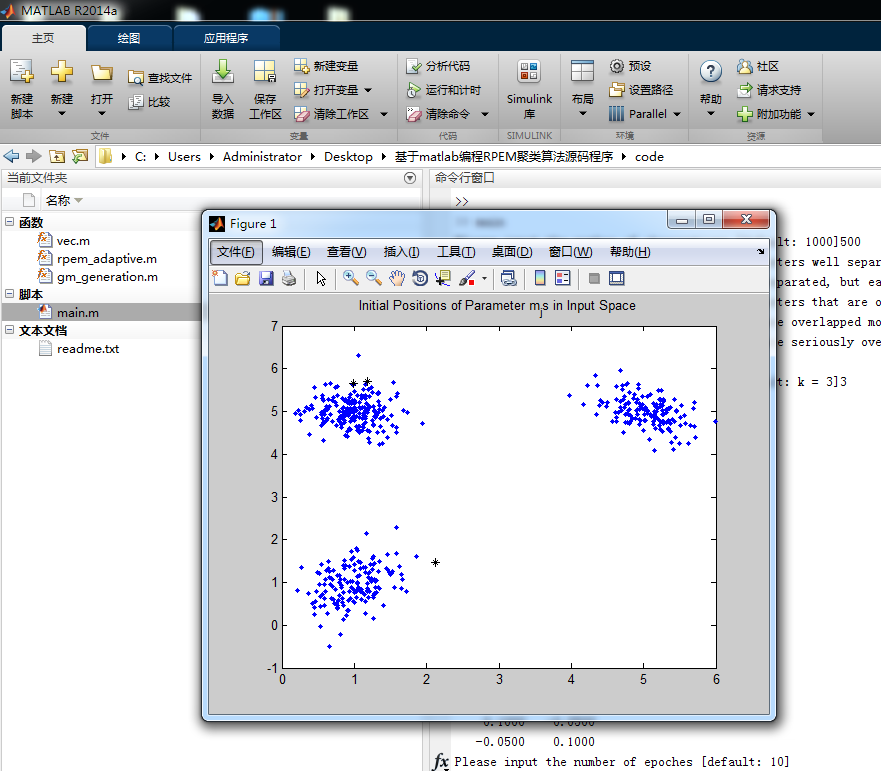Click 预设 (Preferences) gear icon
881x771 pixels.
(616, 66)
